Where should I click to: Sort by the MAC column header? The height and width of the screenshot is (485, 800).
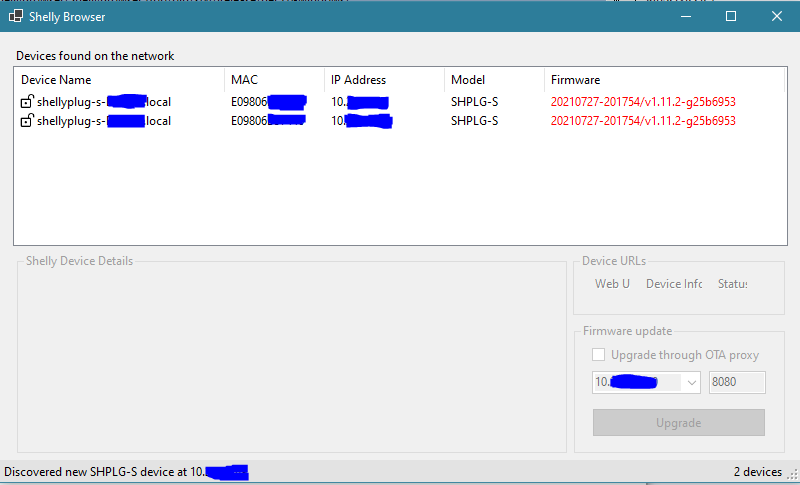(274, 80)
